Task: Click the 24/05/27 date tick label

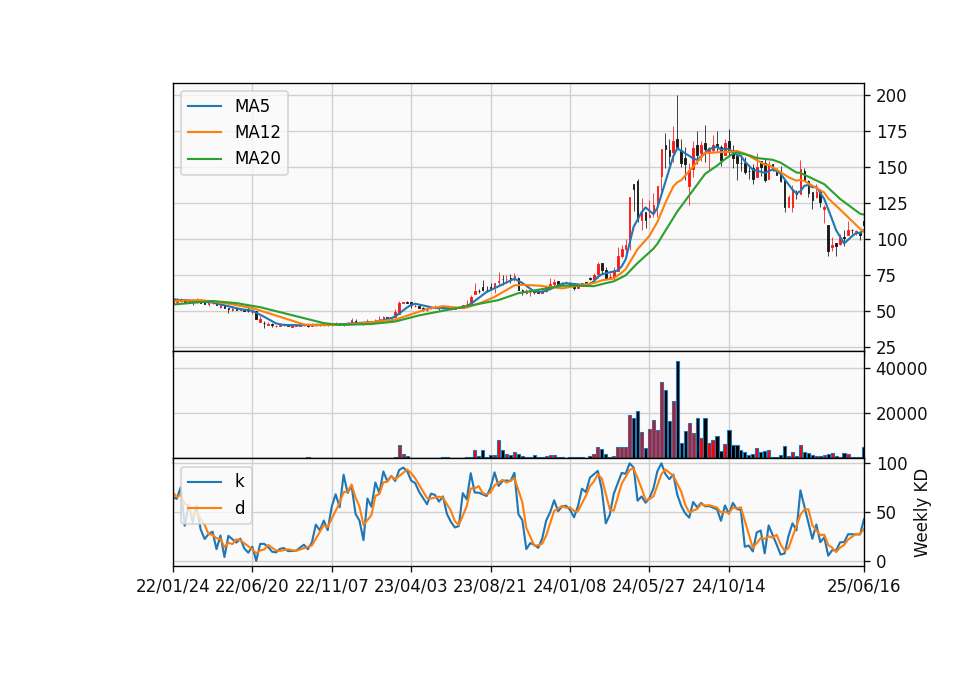Action: (x=649, y=586)
